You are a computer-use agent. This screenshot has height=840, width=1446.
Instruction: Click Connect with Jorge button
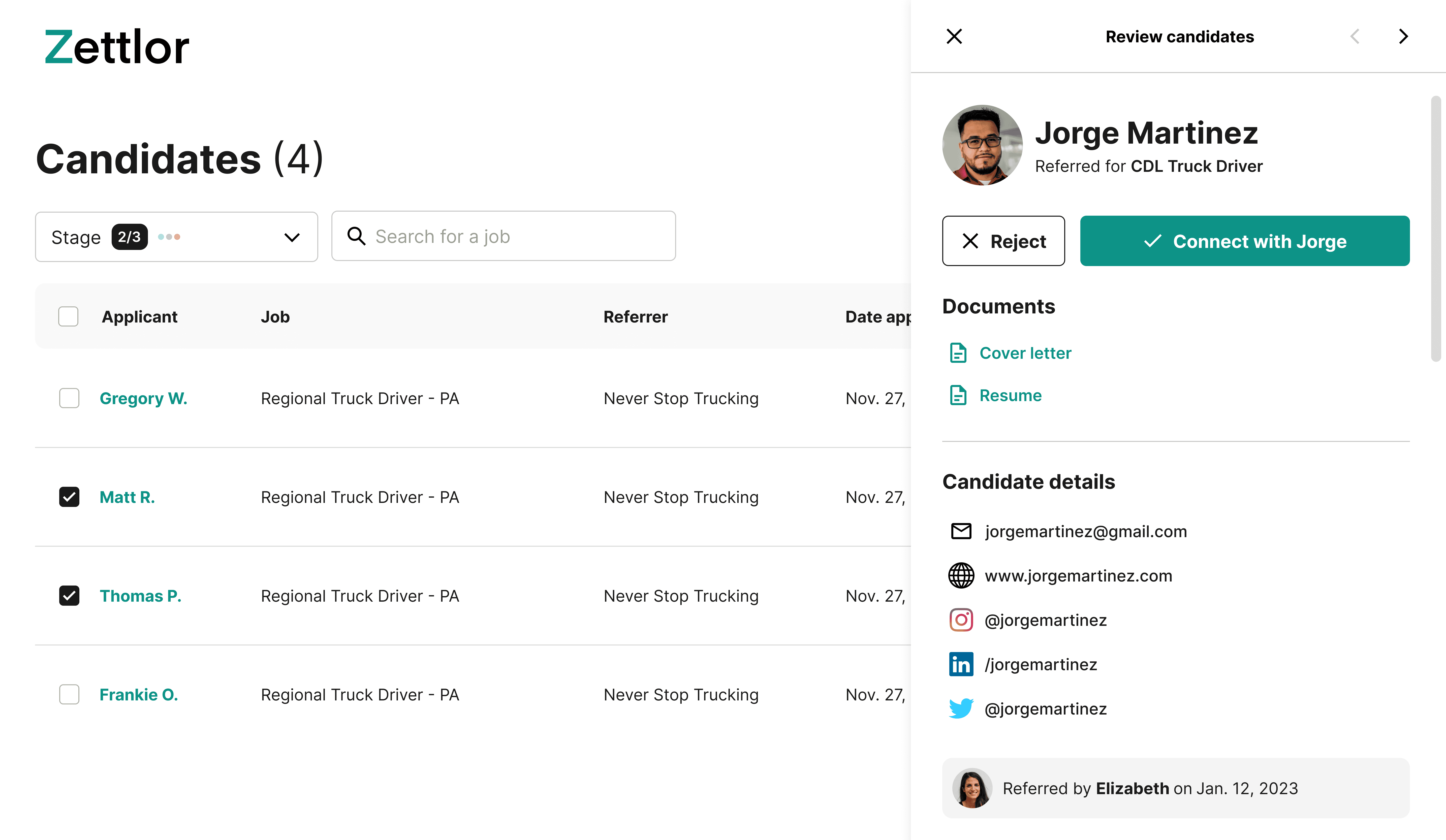coord(1245,241)
